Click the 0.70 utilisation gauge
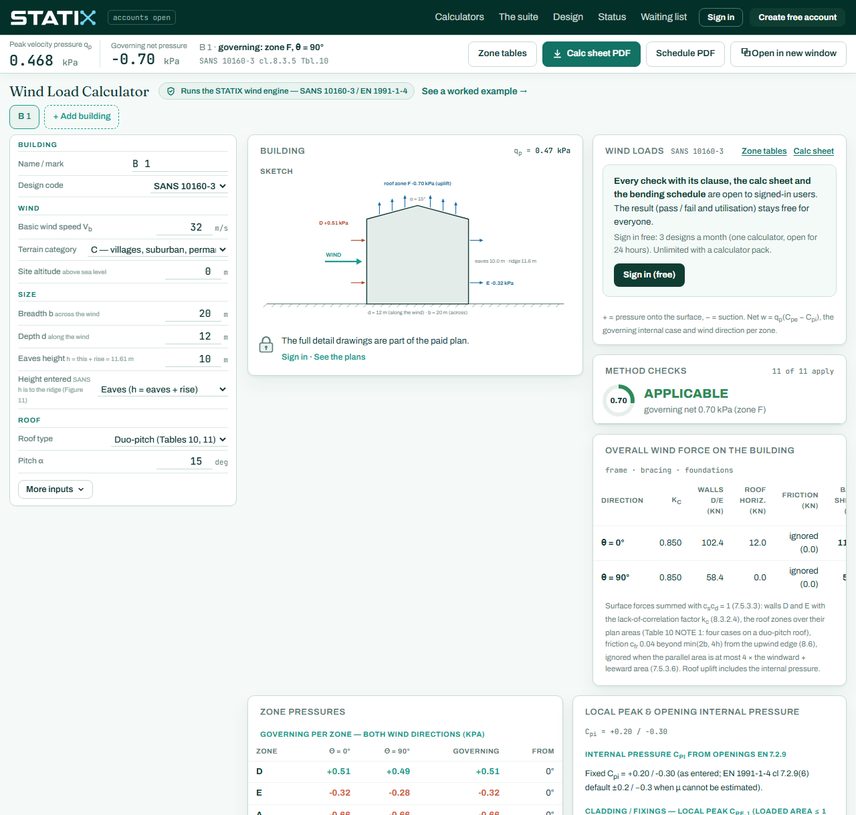Screen dimensions: 856x815 (619, 400)
